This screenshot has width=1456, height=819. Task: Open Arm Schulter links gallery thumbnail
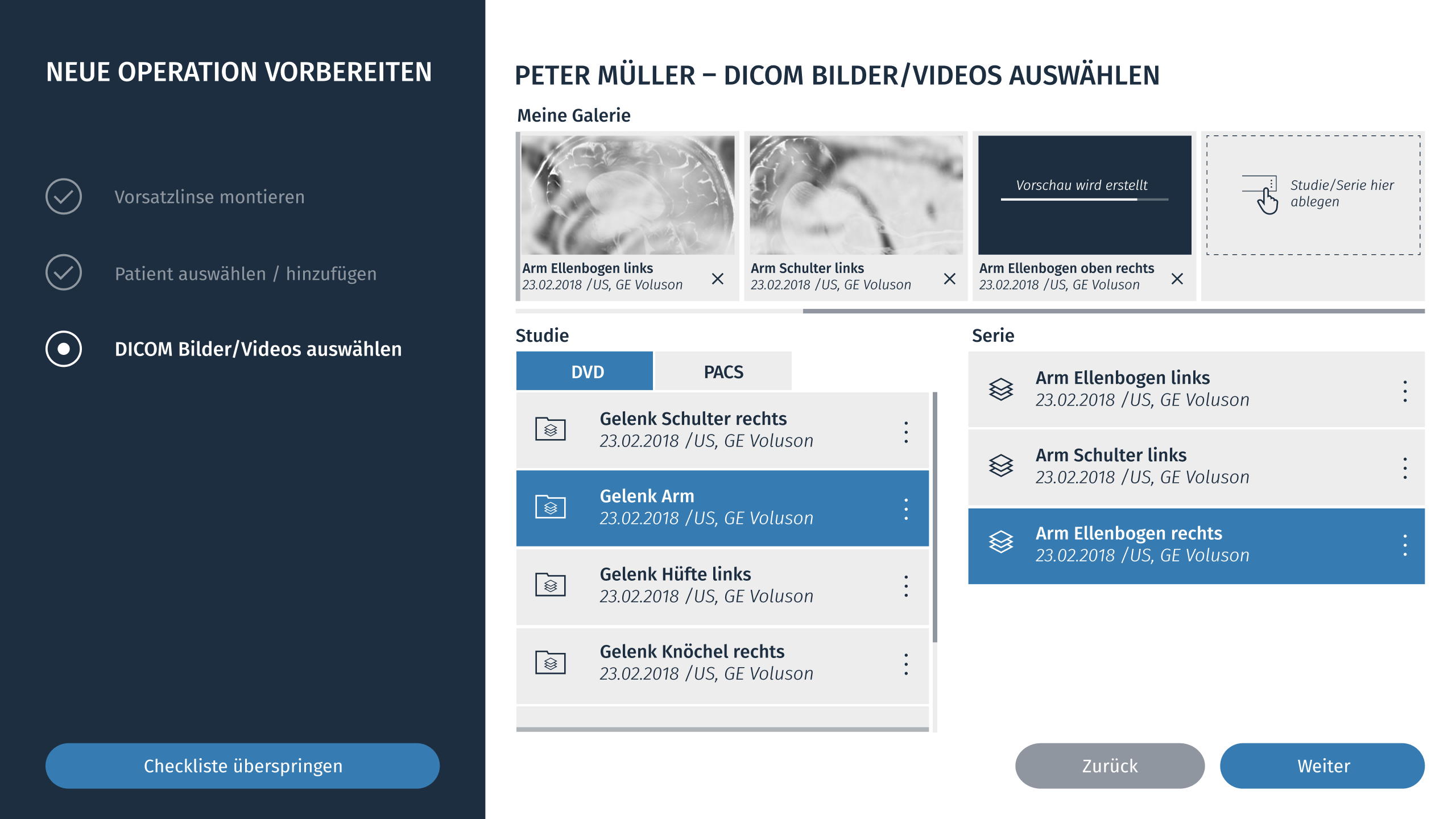point(856,195)
